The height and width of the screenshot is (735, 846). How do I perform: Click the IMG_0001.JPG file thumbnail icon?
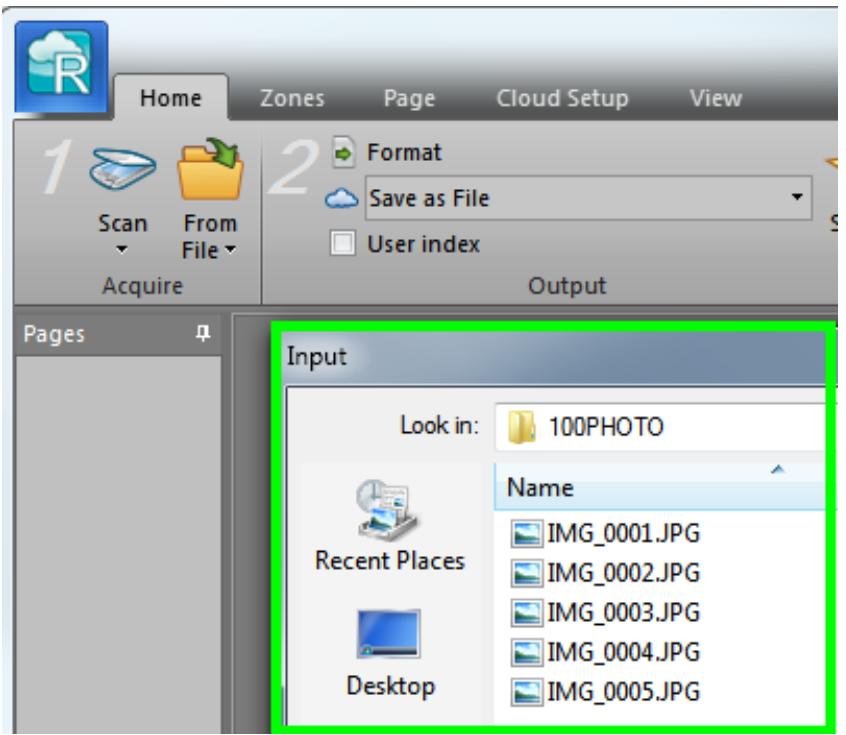[x=526, y=533]
